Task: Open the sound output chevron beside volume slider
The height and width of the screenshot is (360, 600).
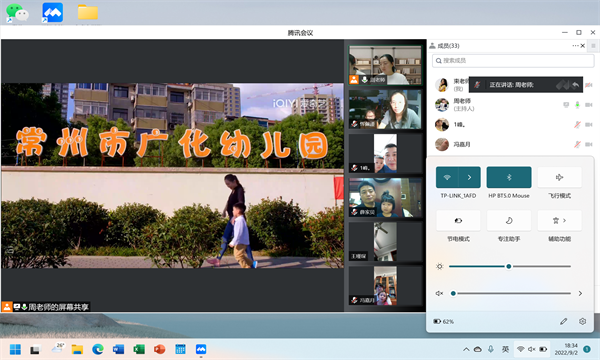Action: [580, 293]
